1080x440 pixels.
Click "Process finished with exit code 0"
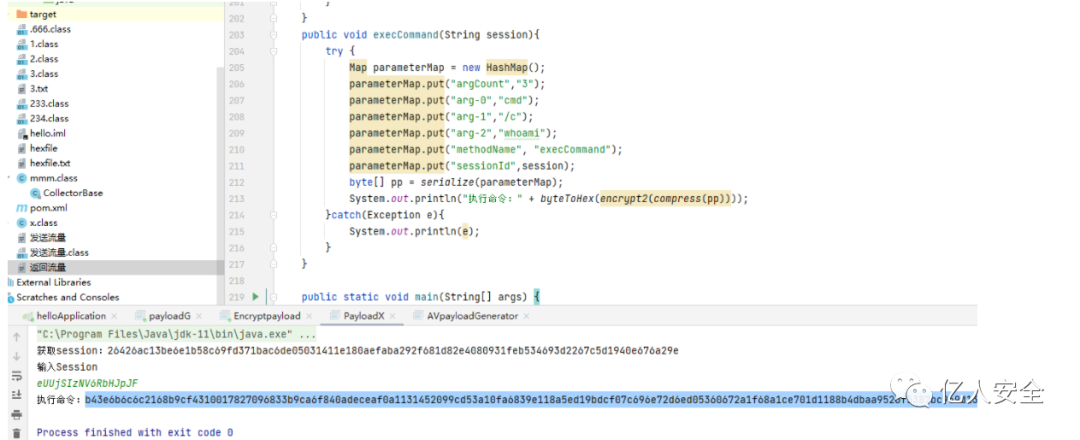point(135,432)
